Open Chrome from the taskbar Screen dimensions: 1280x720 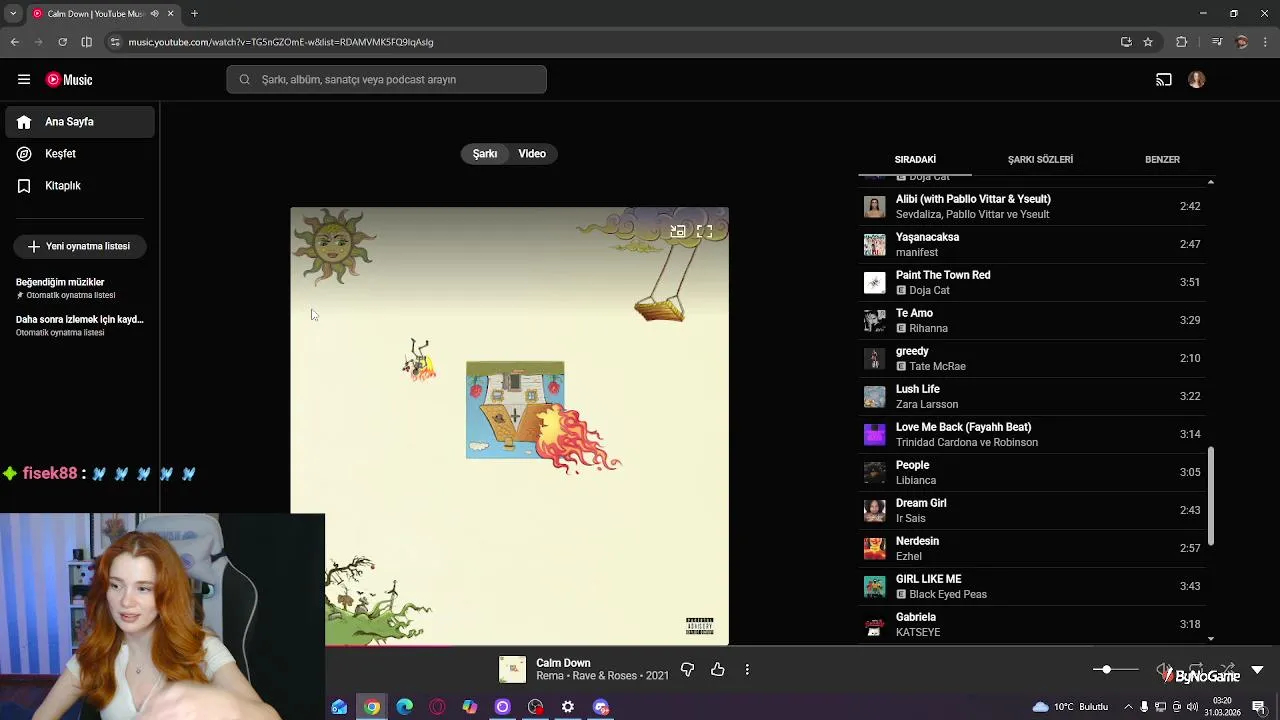[372, 707]
